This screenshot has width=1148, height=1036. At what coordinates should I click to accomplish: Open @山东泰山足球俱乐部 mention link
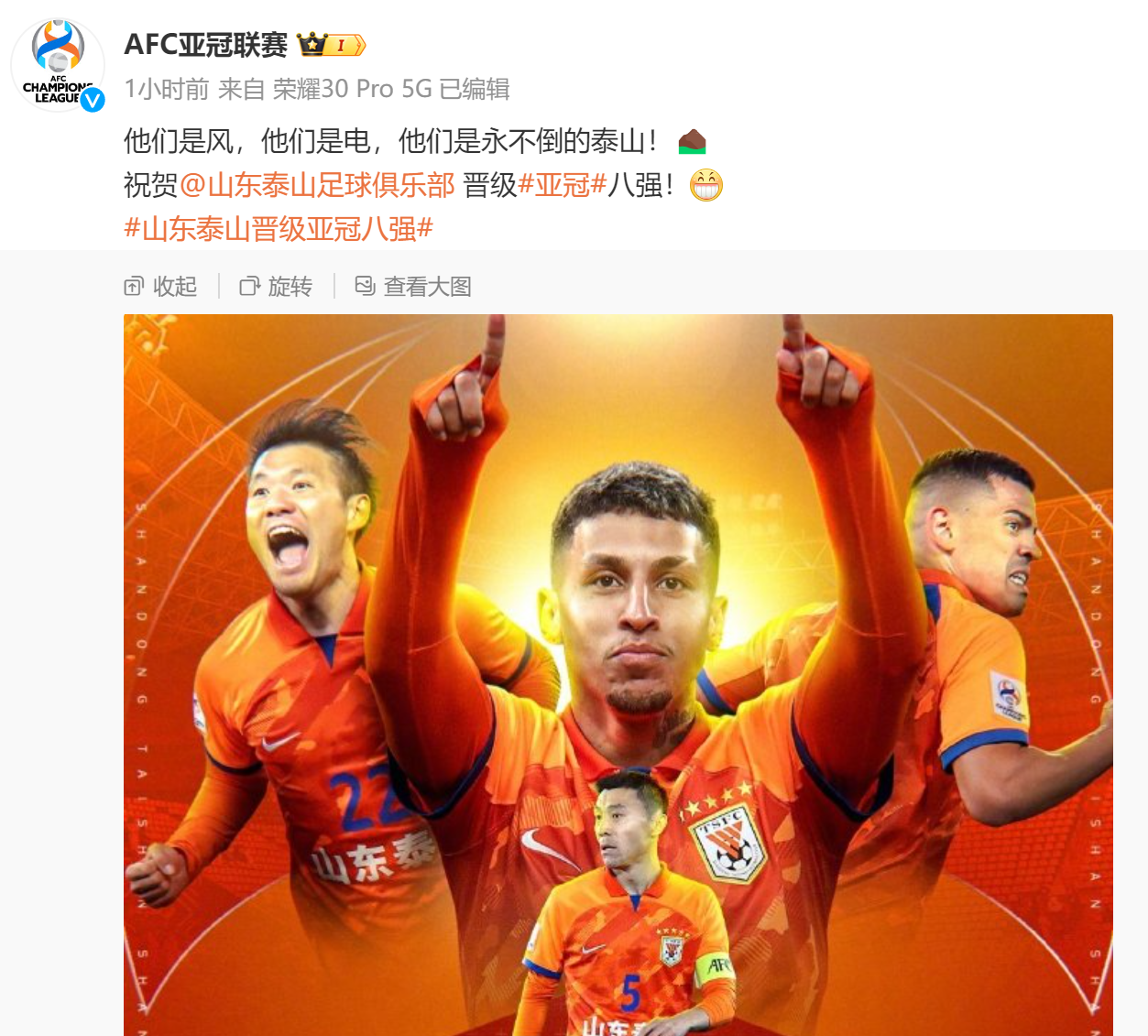[317, 185]
